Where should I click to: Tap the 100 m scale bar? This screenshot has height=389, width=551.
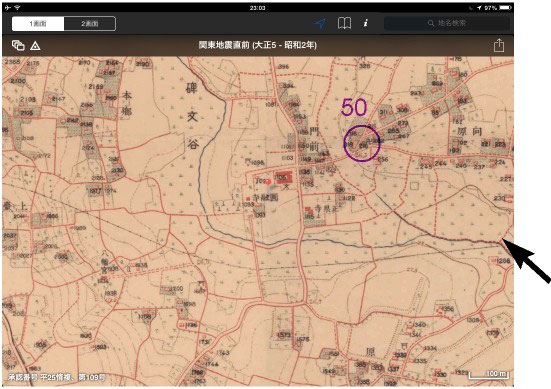pos(489,375)
